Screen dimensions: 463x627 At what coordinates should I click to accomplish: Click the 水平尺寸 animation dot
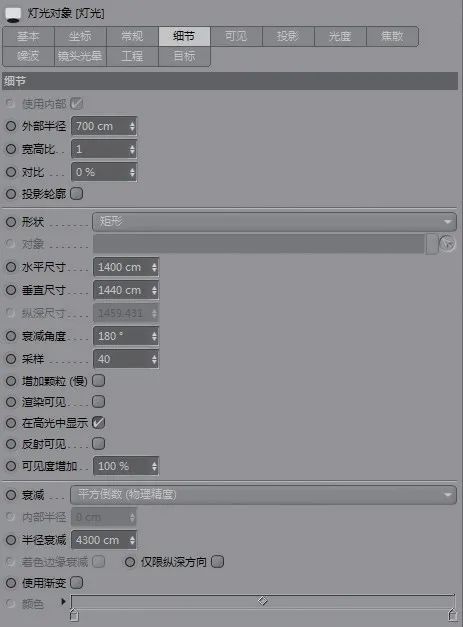[11, 267]
